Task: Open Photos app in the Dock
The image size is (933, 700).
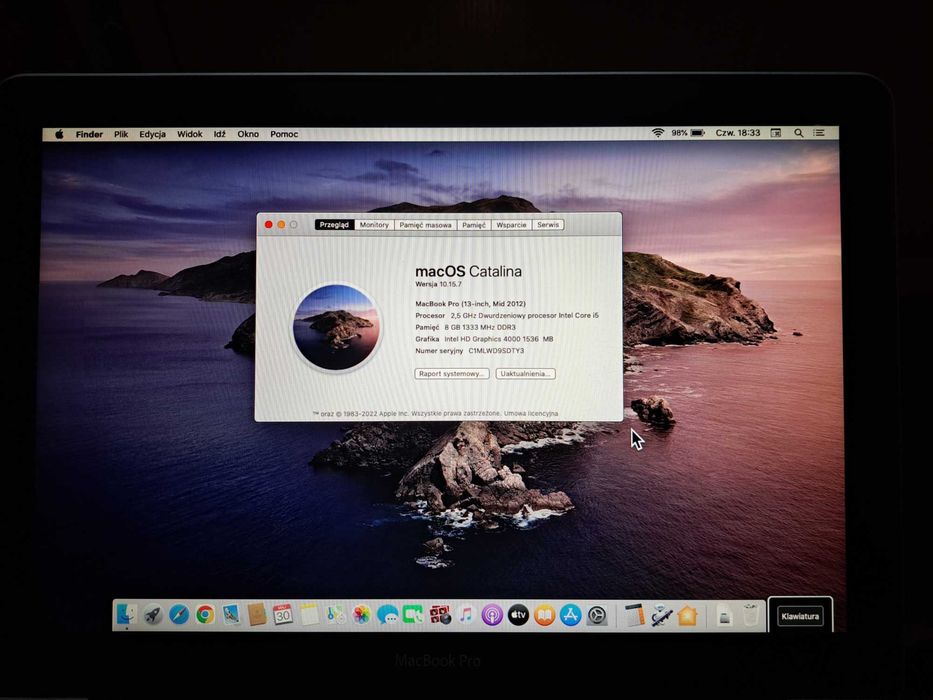Action: tap(361, 615)
